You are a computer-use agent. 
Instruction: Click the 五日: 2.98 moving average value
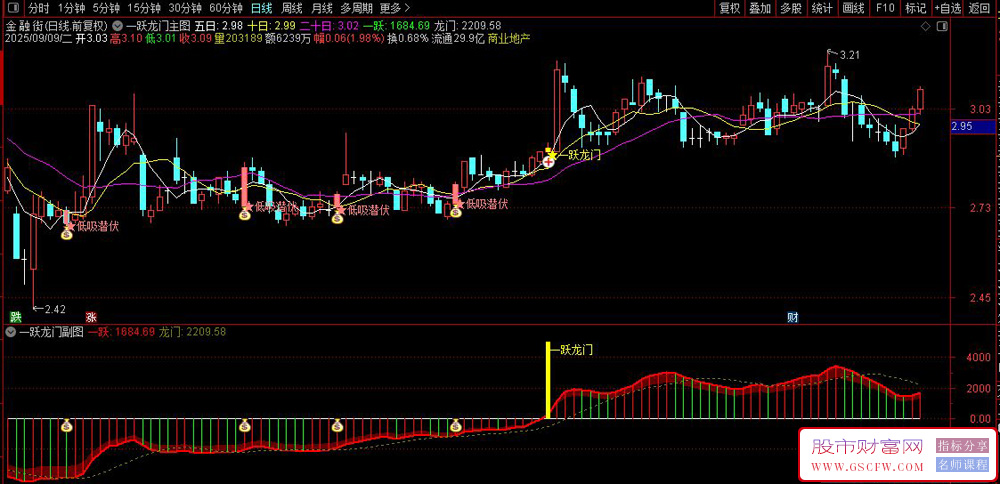coord(219,26)
